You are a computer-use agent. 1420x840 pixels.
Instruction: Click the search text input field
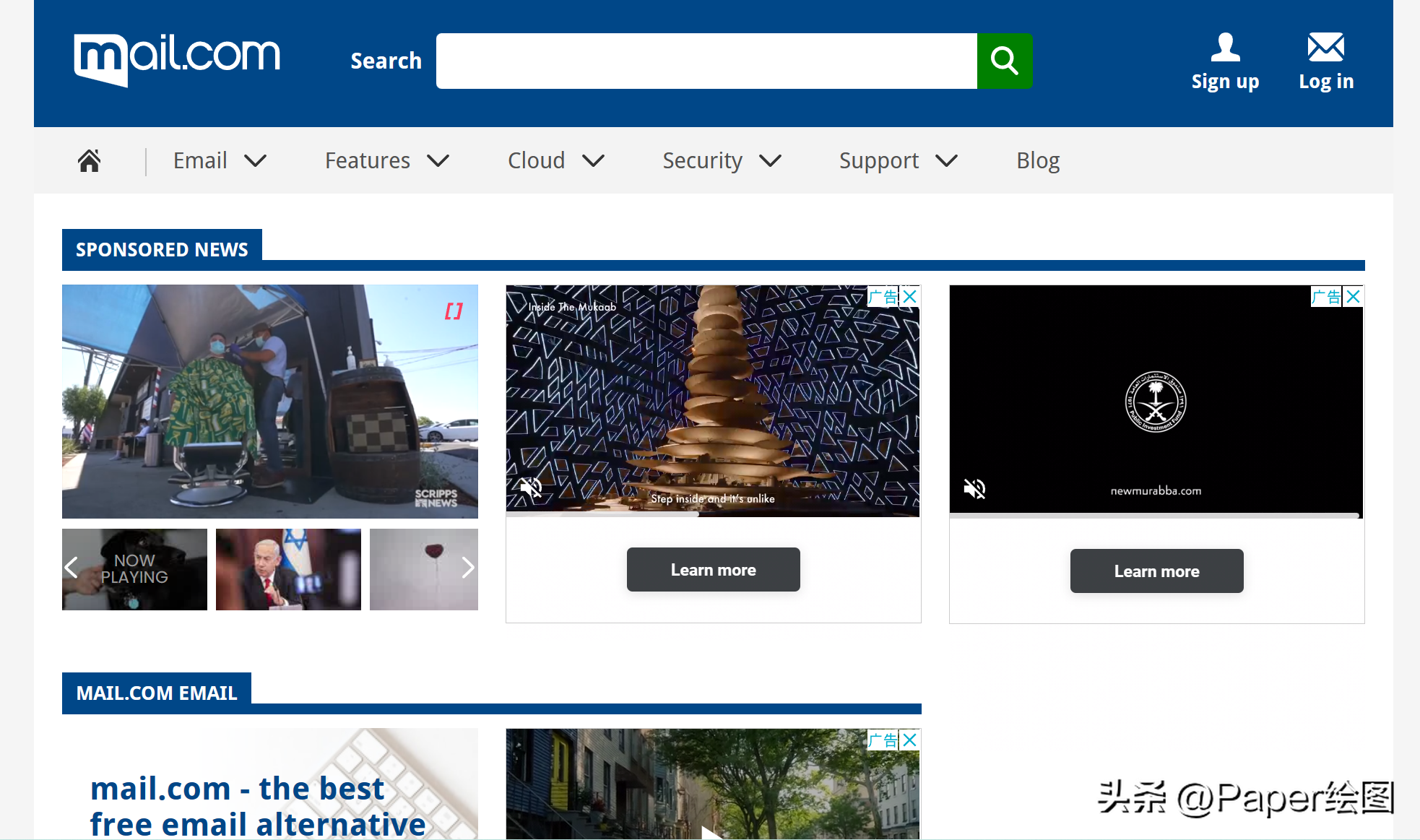[706, 61]
